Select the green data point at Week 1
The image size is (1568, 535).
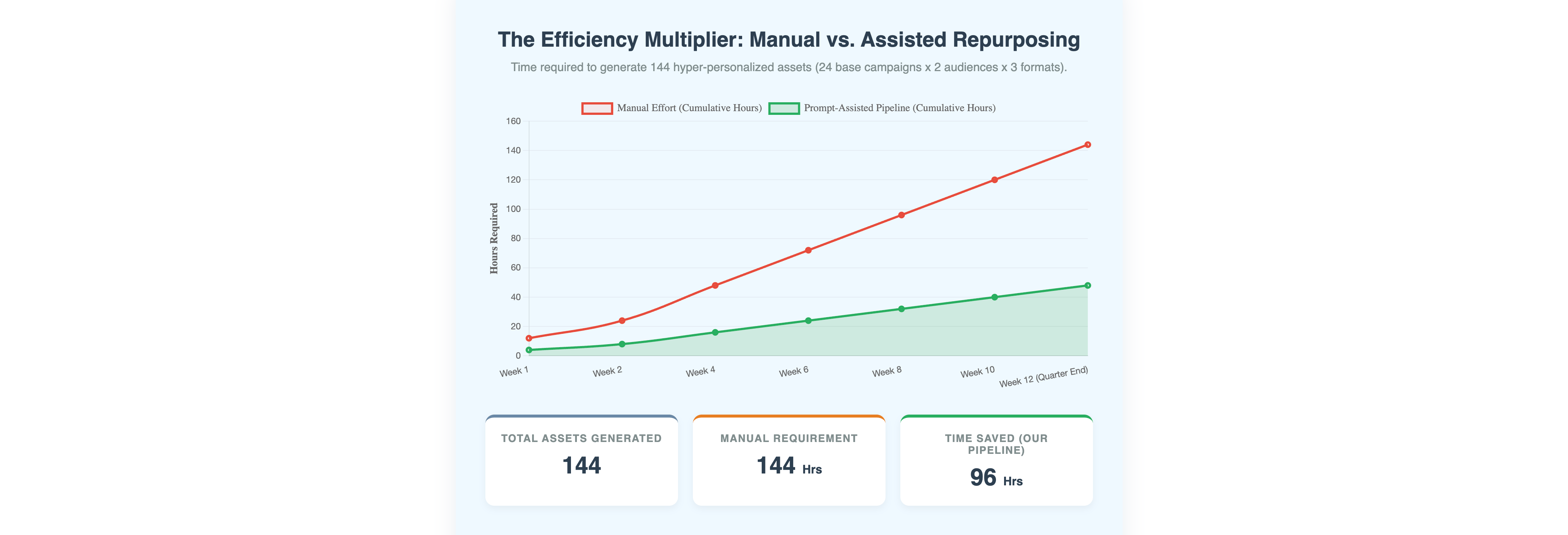(528, 350)
